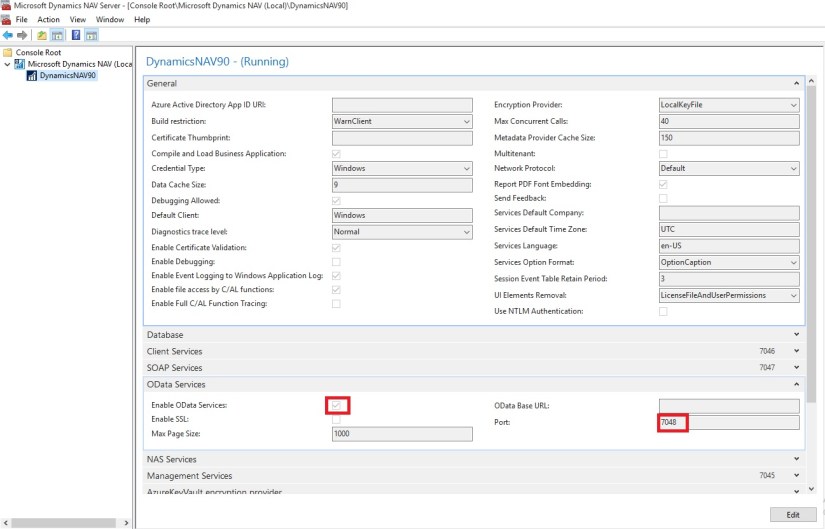Click the Up One Level folder icon
The height and width of the screenshot is (529, 825).
[x=42, y=35]
